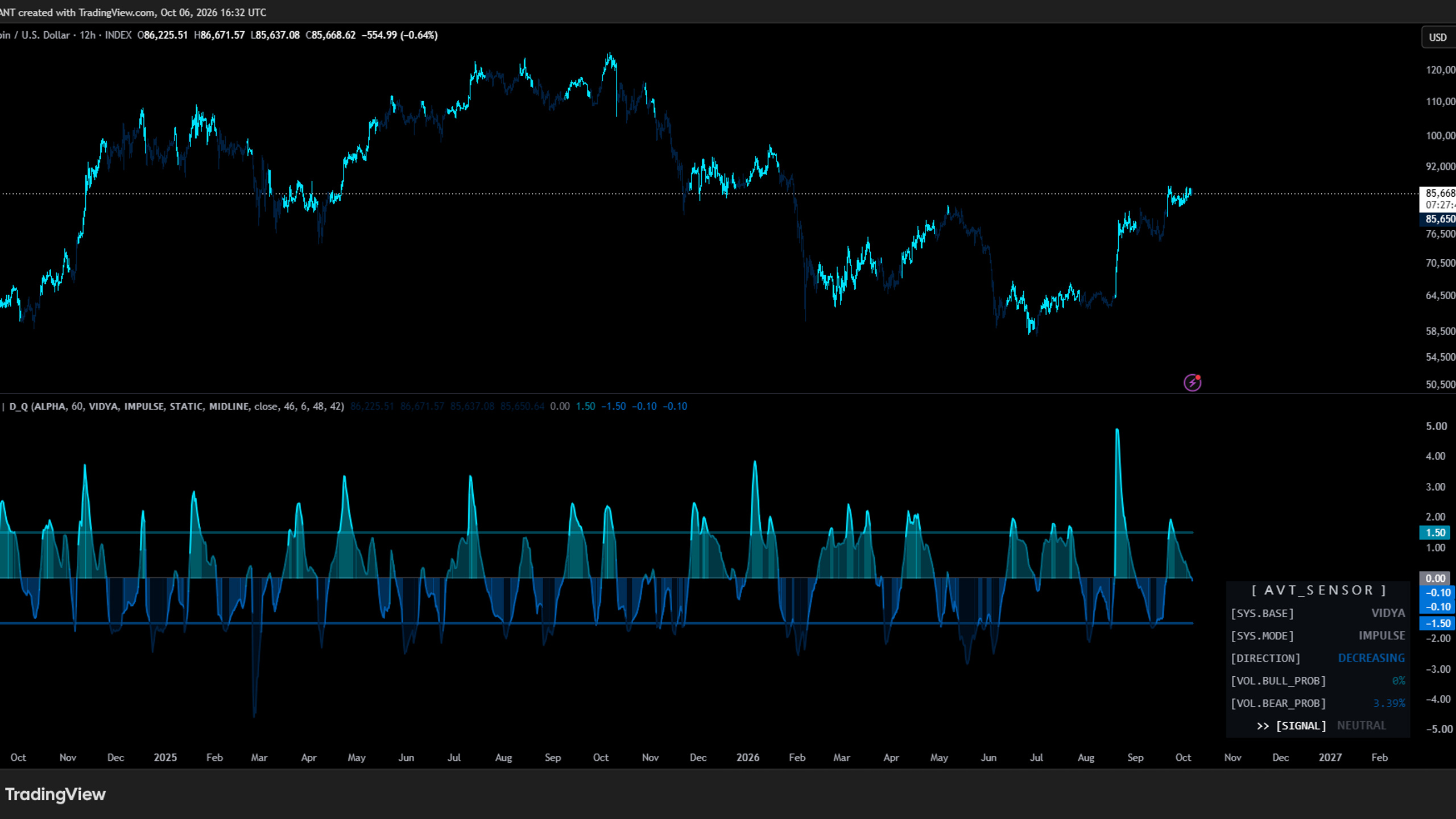Screen dimensions: 1456x819
Task: Click the 0.00 midline axis label
Action: [x=1435, y=578]
